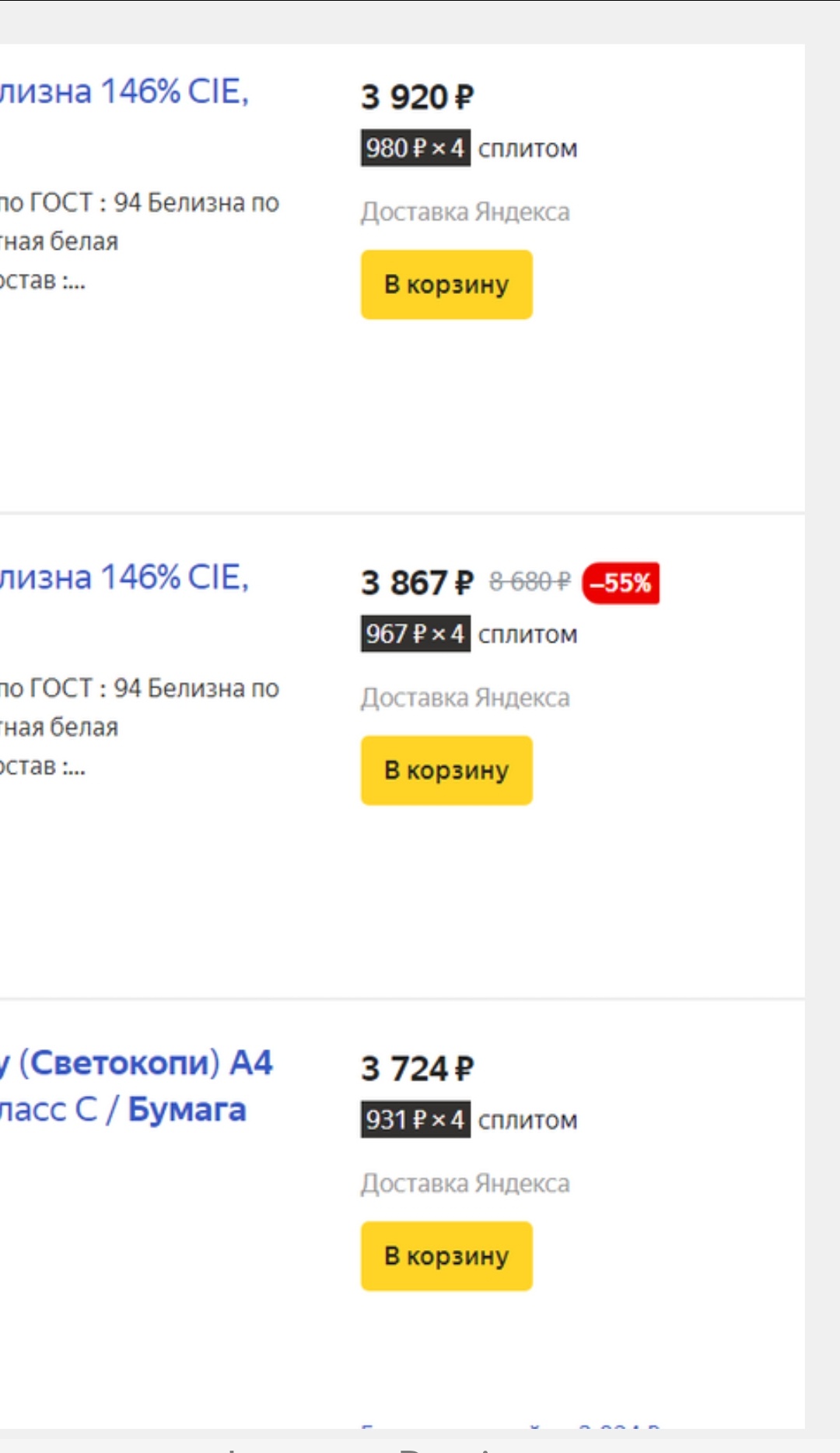Click the crossed-out 8 680 ₽ old price
The width and height of the screenshot is (840, 1453).
[530, 581]
